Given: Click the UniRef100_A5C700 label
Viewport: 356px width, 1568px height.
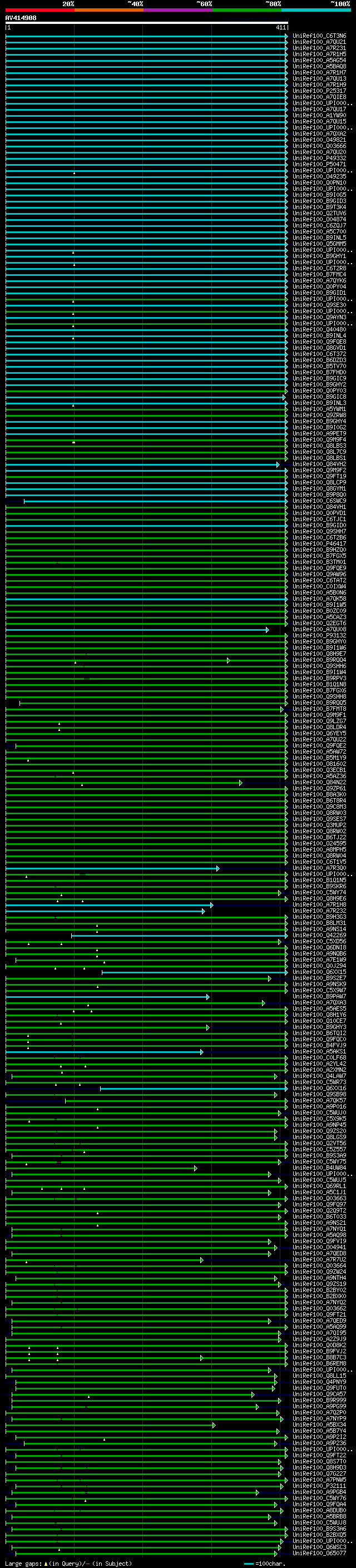Looking at the screenshot, I should coord(319,231).
